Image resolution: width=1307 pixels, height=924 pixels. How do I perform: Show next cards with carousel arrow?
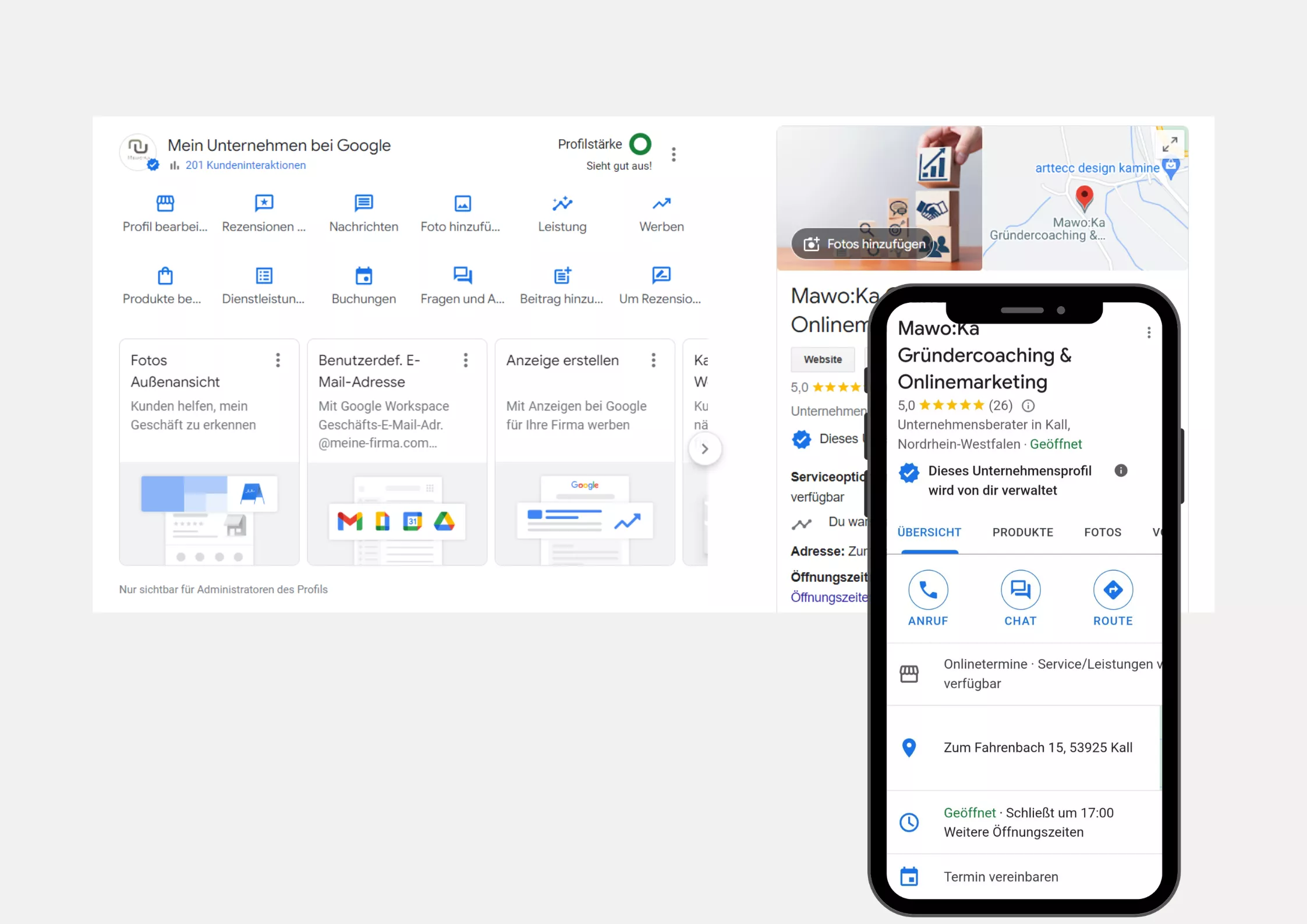pyautogui.click(x=705, y=449)
